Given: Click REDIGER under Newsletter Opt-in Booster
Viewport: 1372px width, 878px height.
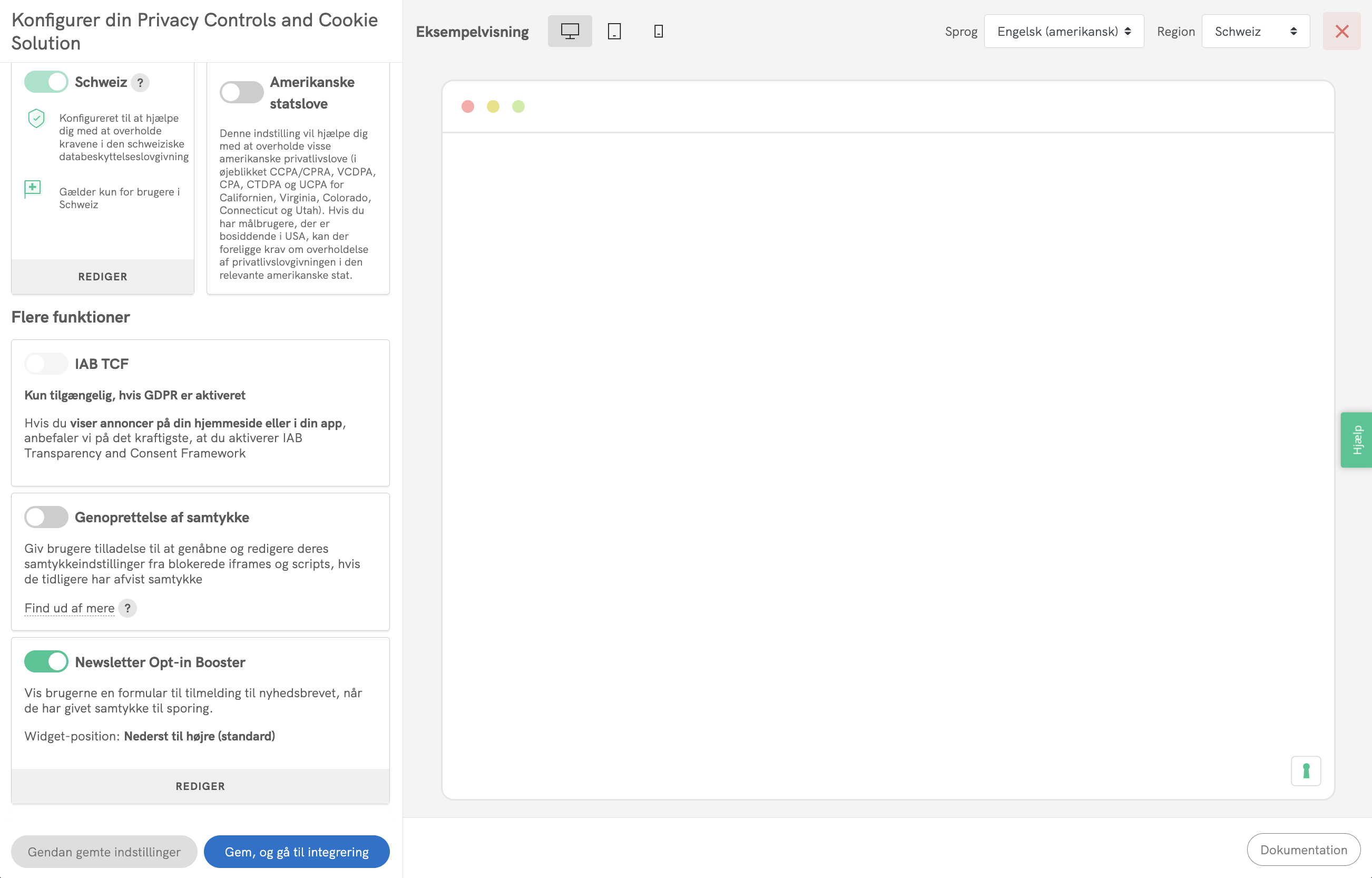Looking at the screenshot, I should [200, 786].
